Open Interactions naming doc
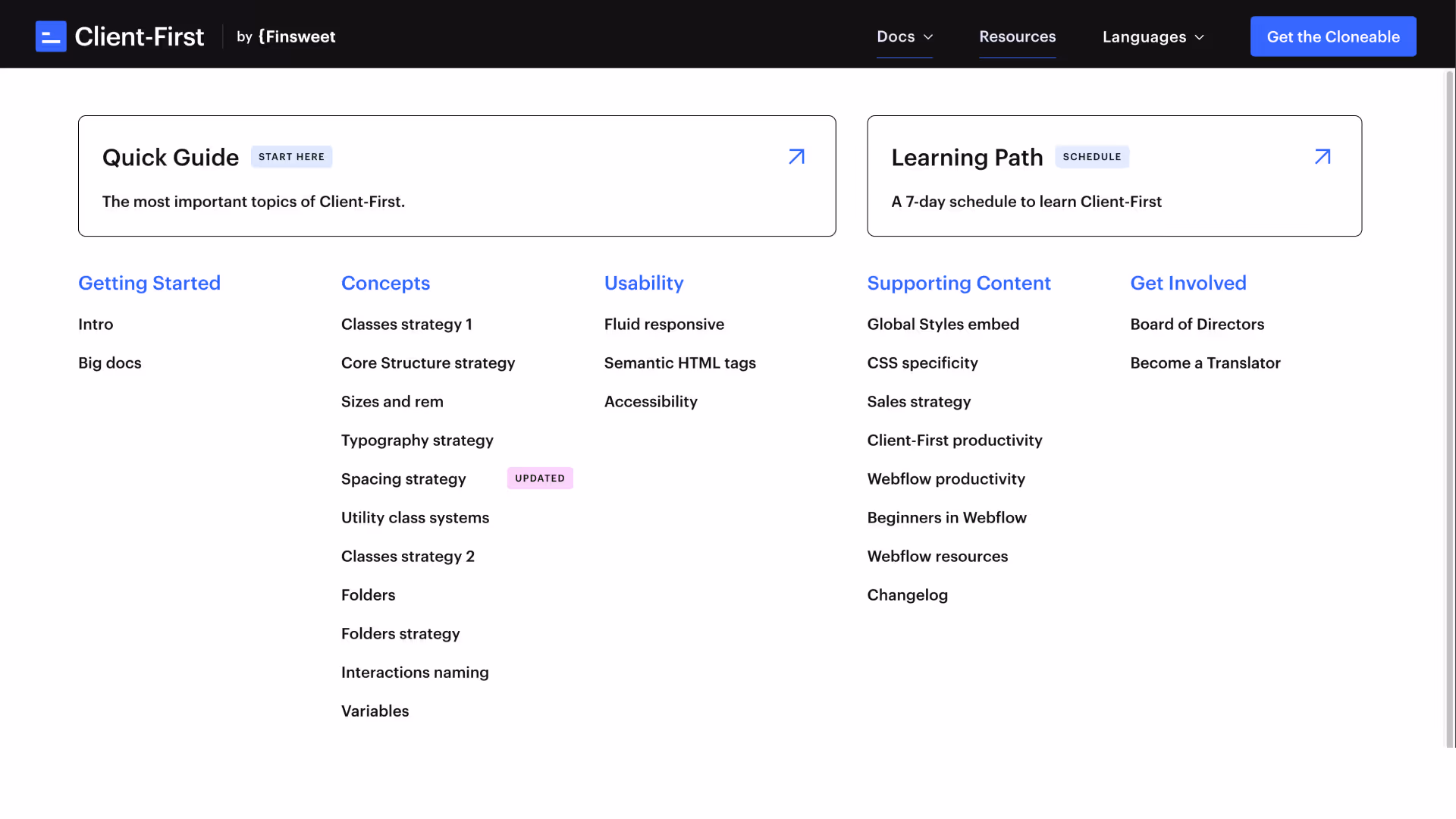This screenshot has height=819, width=1456. 415,673
